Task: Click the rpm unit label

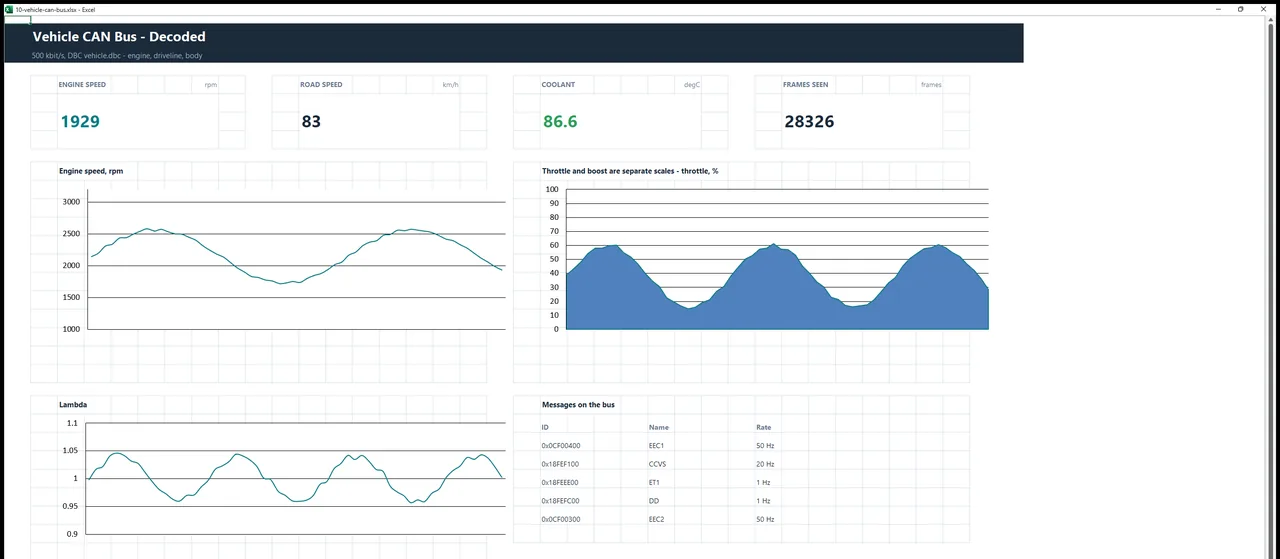Action: (x=211, y=85)
